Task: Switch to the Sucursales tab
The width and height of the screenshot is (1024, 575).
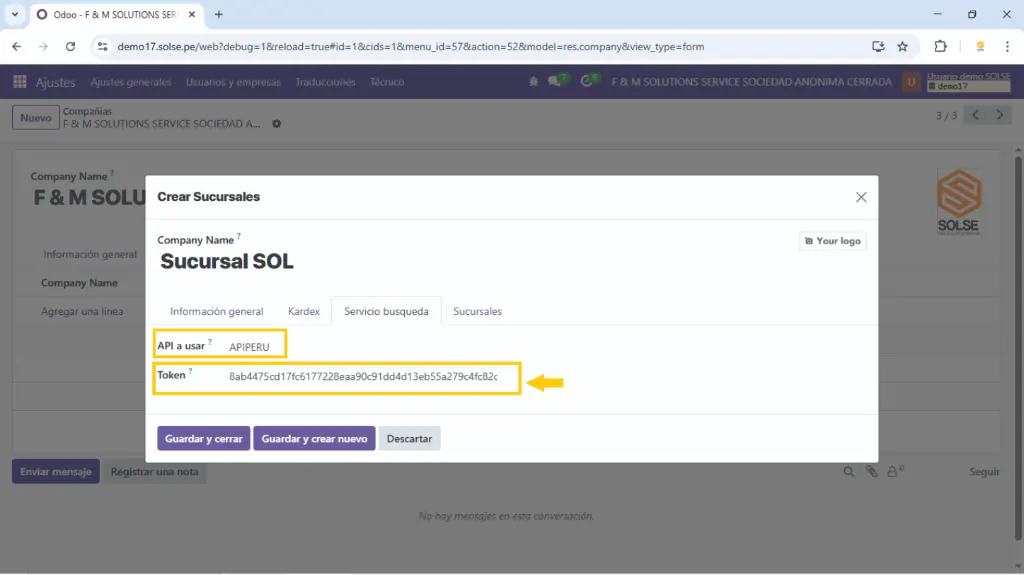Action: point(477,311)
